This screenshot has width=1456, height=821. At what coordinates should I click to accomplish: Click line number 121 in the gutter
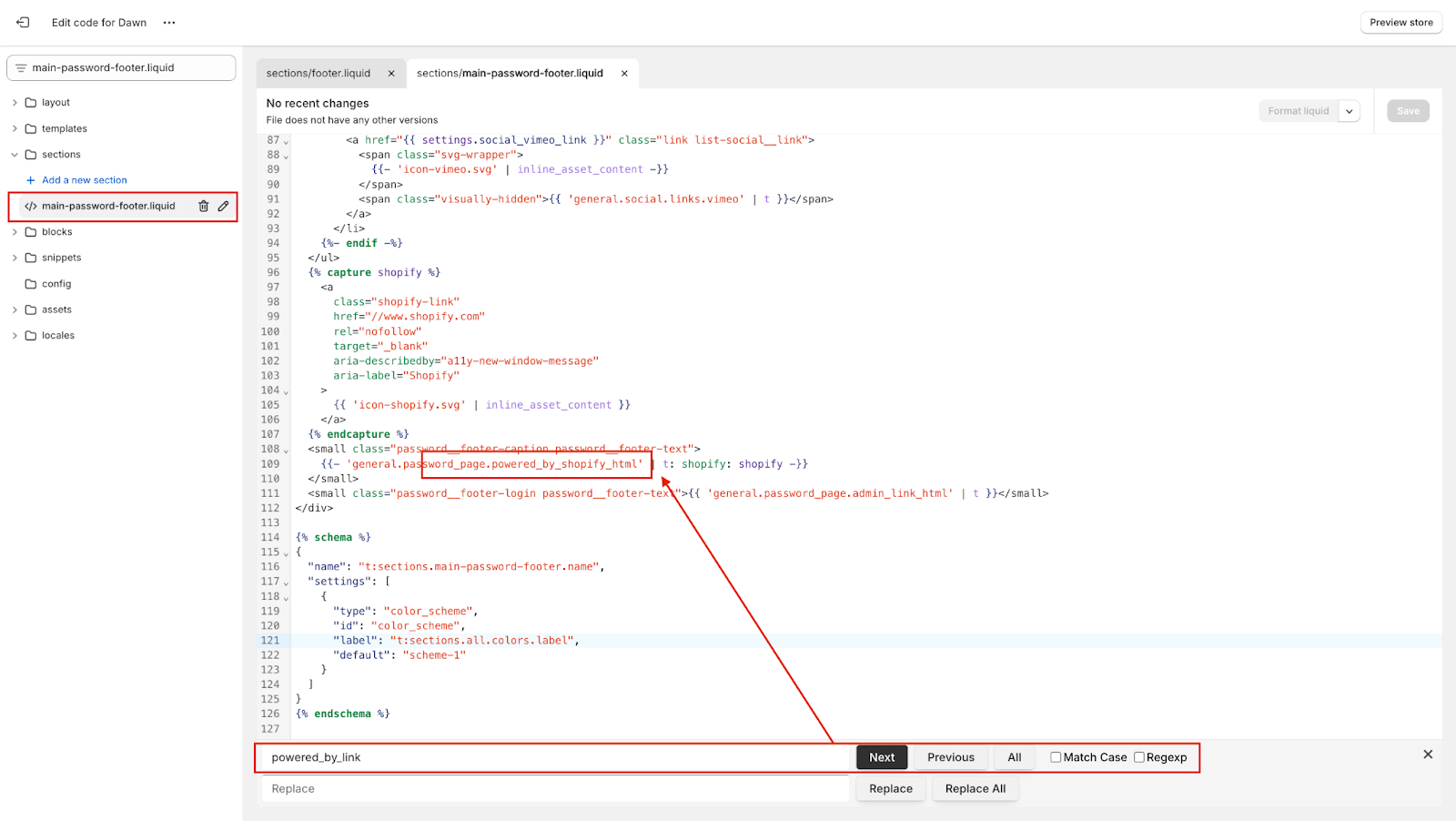pyautogui.click(x=270, y=641)
